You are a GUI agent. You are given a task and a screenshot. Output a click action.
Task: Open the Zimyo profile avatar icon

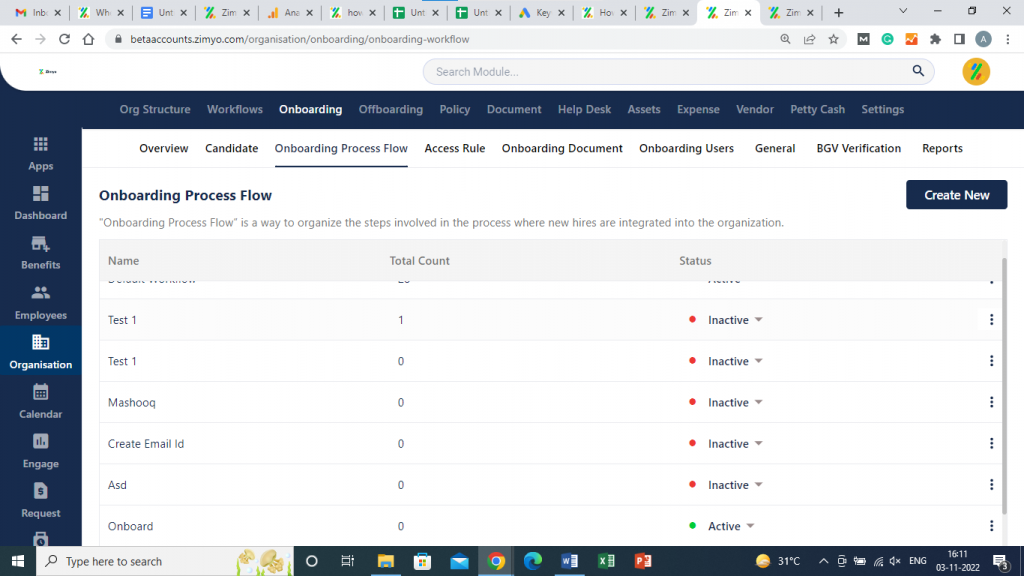tap(976, 72)
